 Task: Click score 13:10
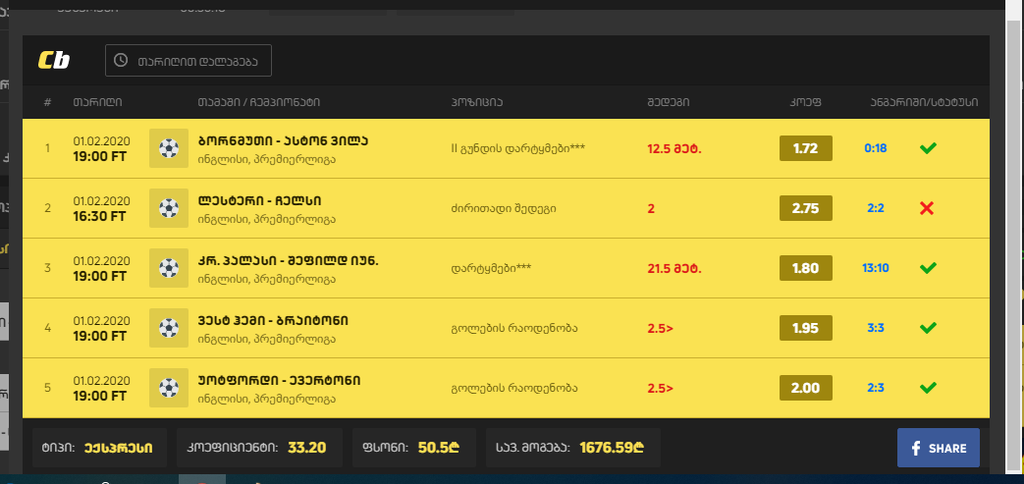[x=875, y=268]
